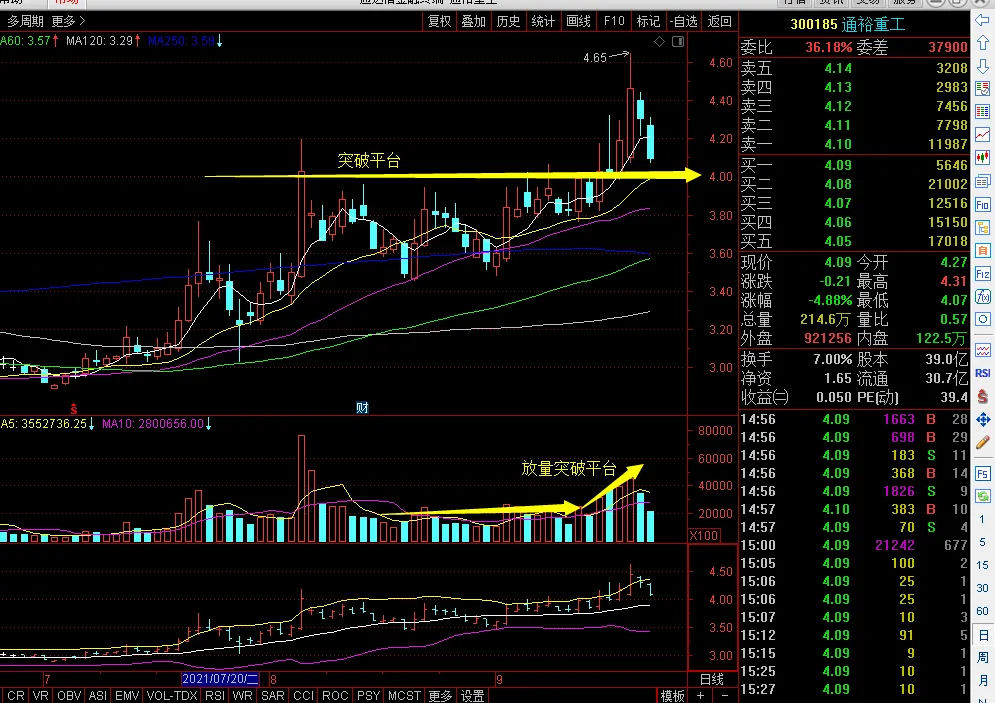Open the stacked windows report icon
This screenshot has width=995, height=703.
coord(982,181)
